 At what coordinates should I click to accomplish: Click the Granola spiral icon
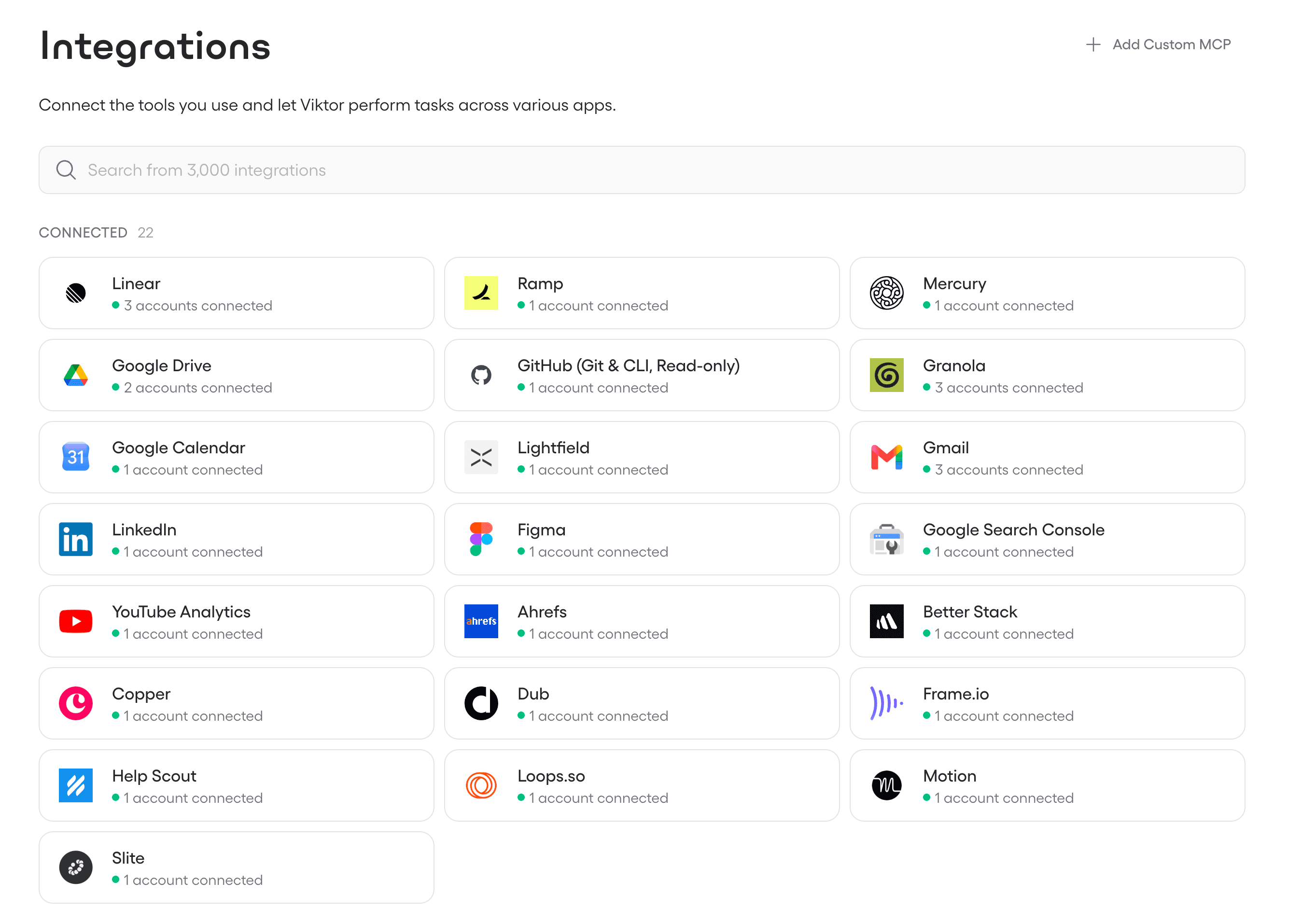click(887, 375)
